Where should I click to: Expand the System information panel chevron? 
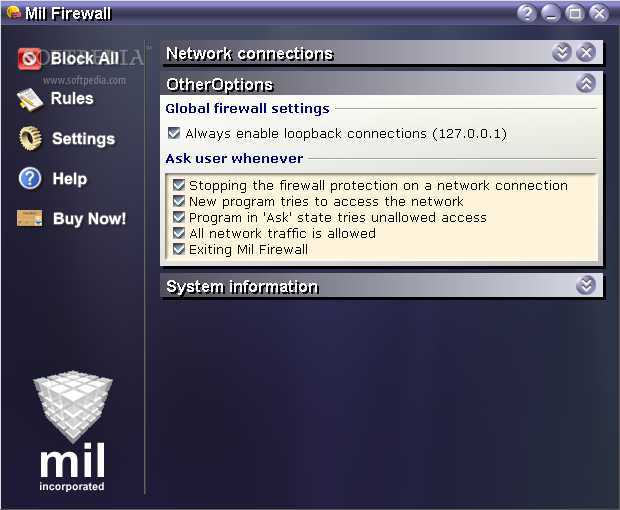586,285
